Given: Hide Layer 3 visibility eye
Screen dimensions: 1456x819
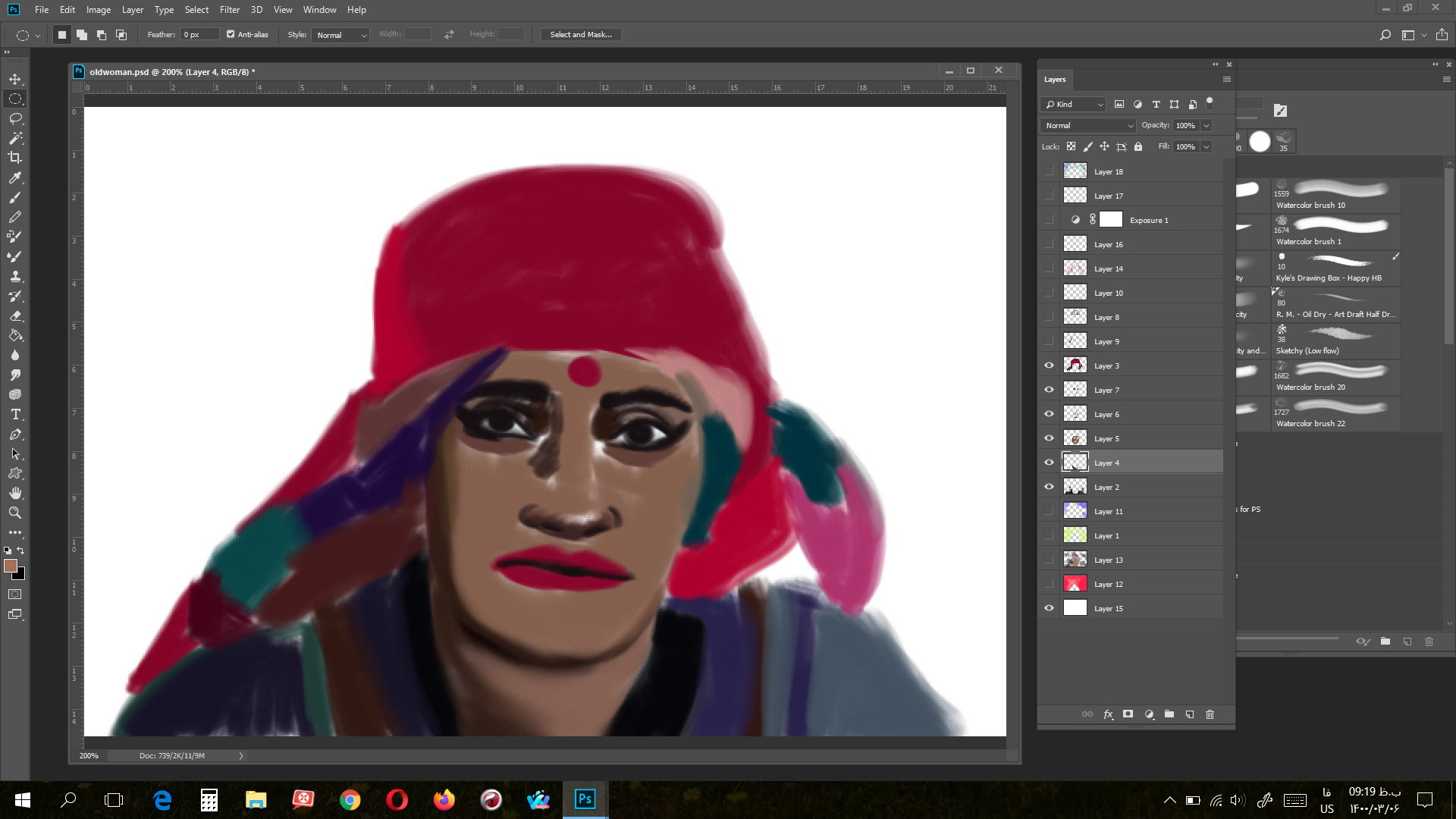Looking at the screenshot, I should tap(1050, 366).
